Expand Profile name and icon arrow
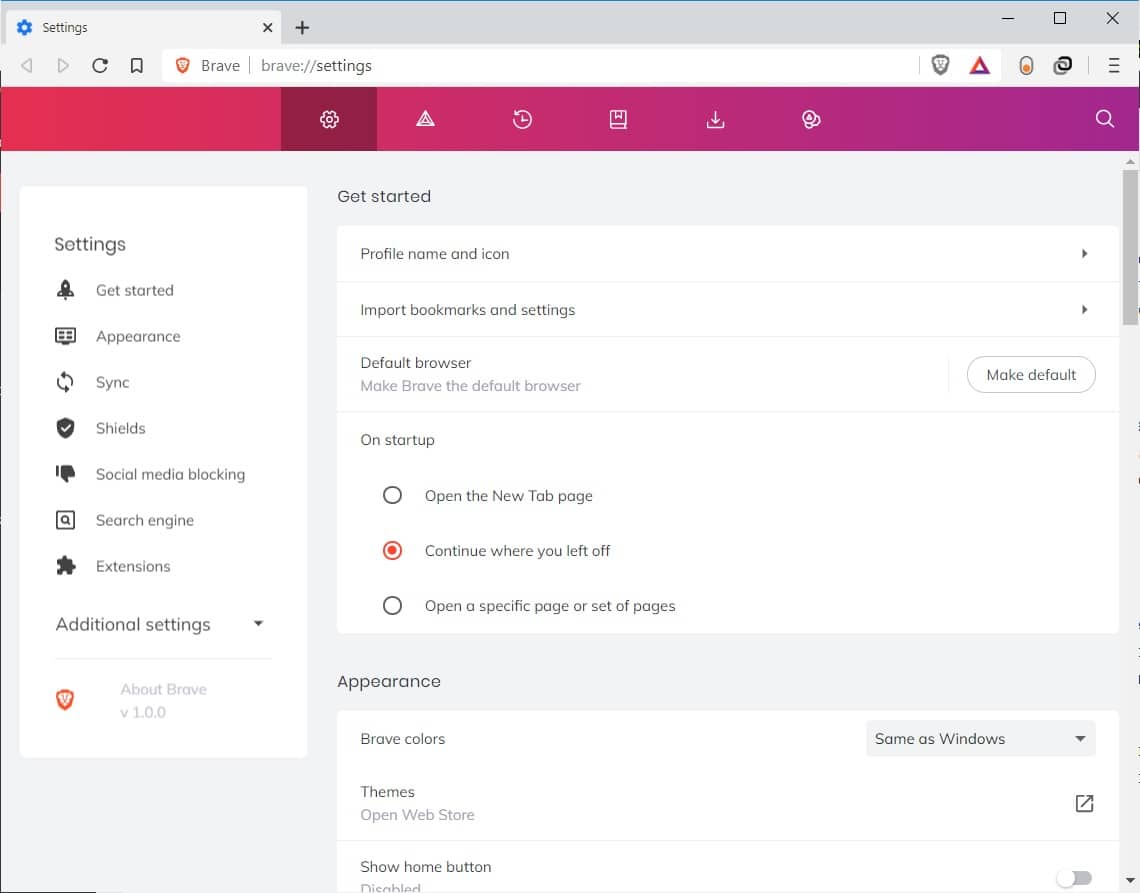 pyautogui.click(x=1084, y=254)
